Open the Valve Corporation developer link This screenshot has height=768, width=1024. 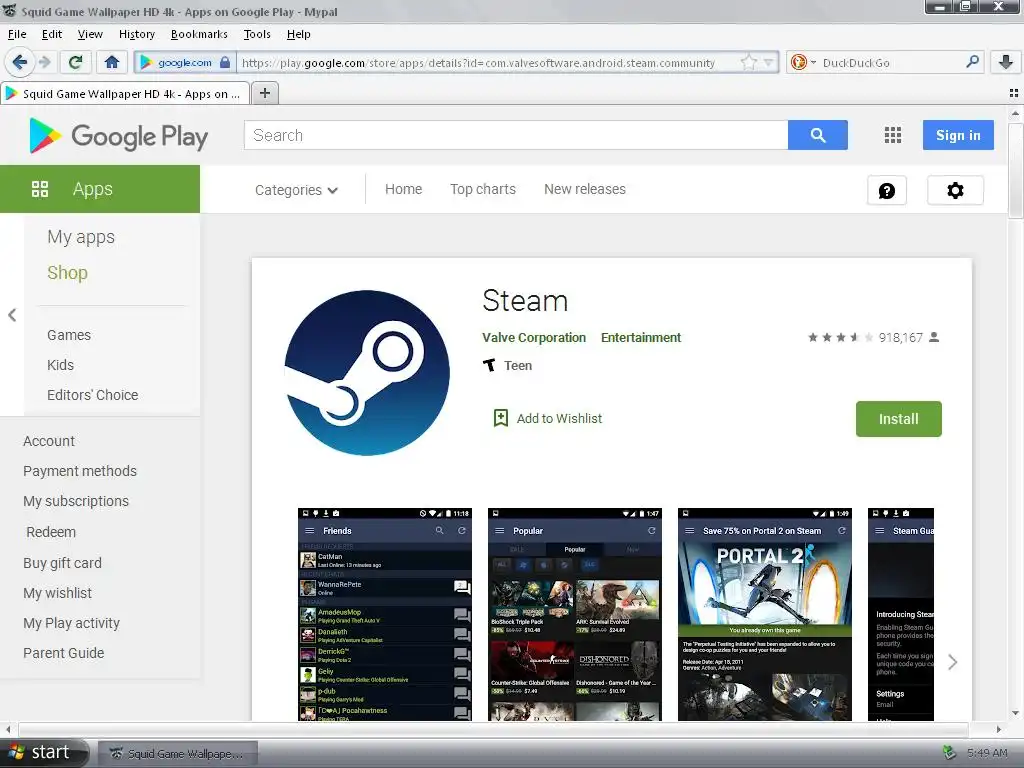(x=534, y=338)
